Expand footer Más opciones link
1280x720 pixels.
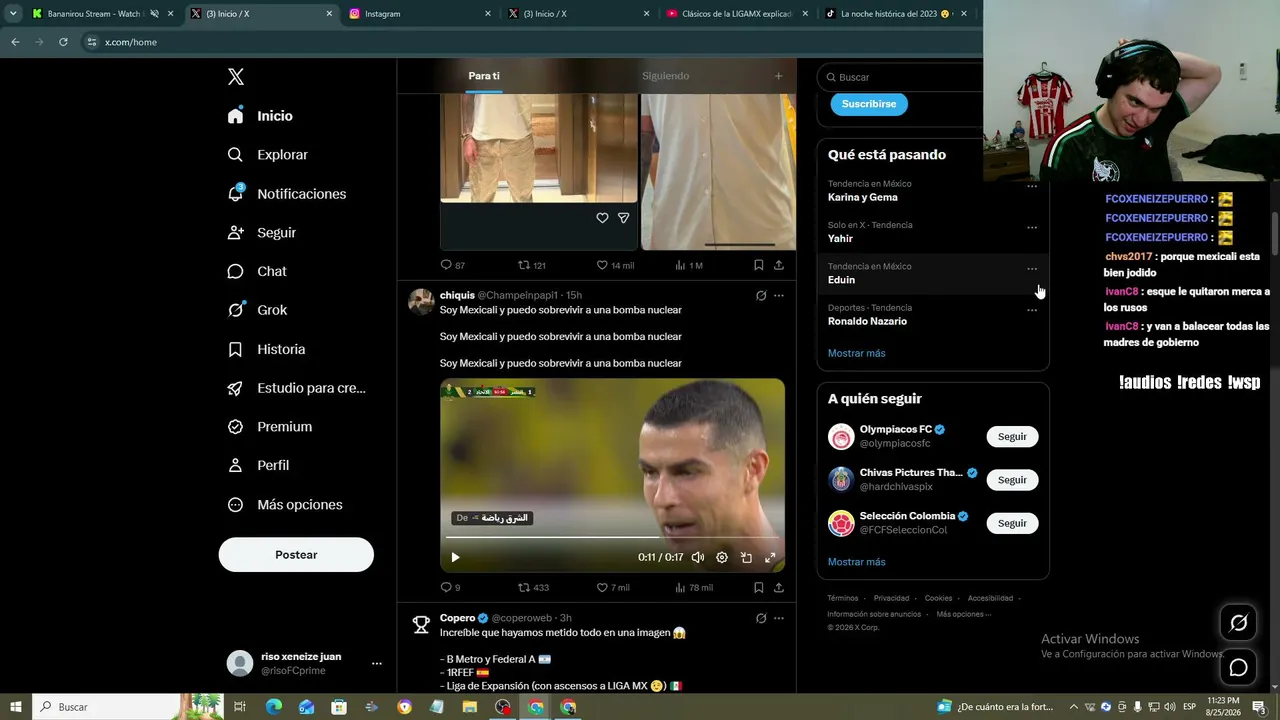963,614
